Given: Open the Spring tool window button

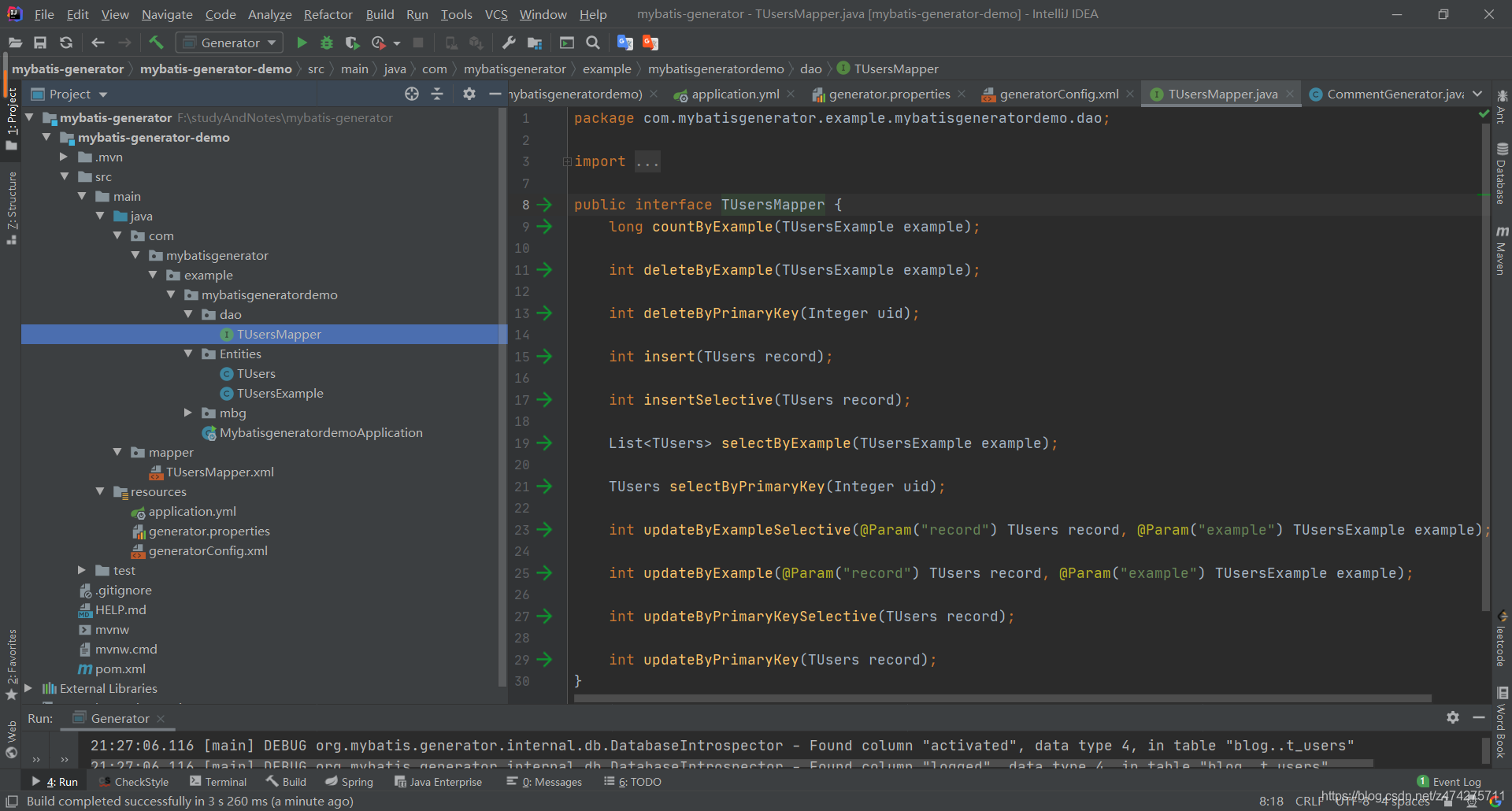Looking at the screenshot, I should (x=350, y=782).
